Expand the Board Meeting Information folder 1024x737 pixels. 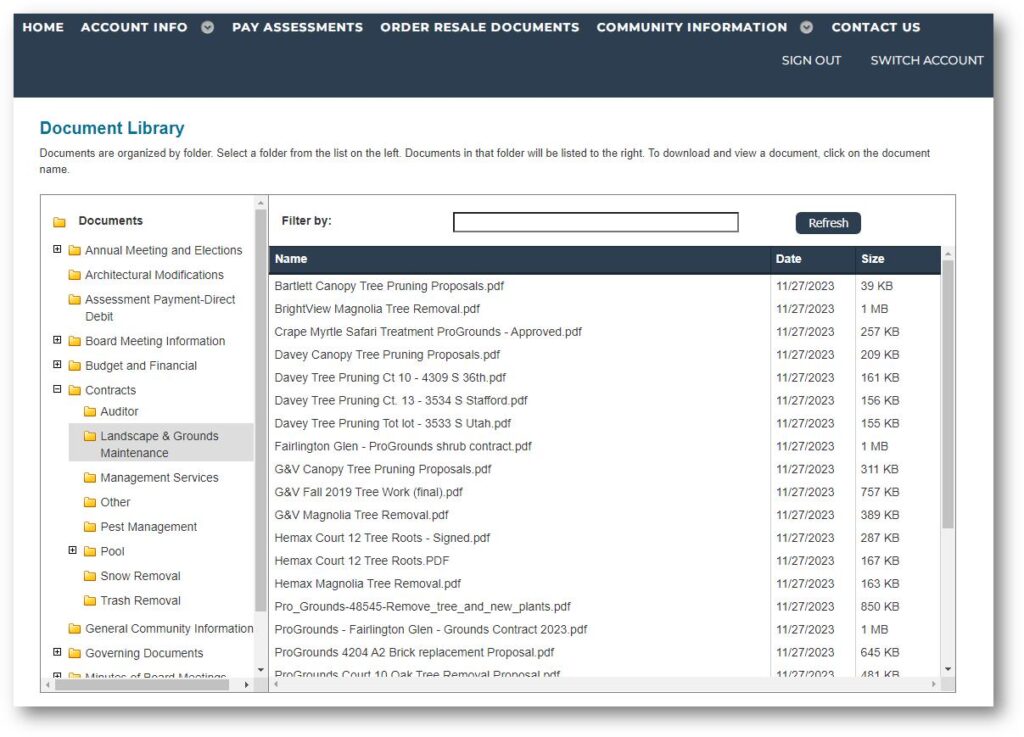coord(57,340)
